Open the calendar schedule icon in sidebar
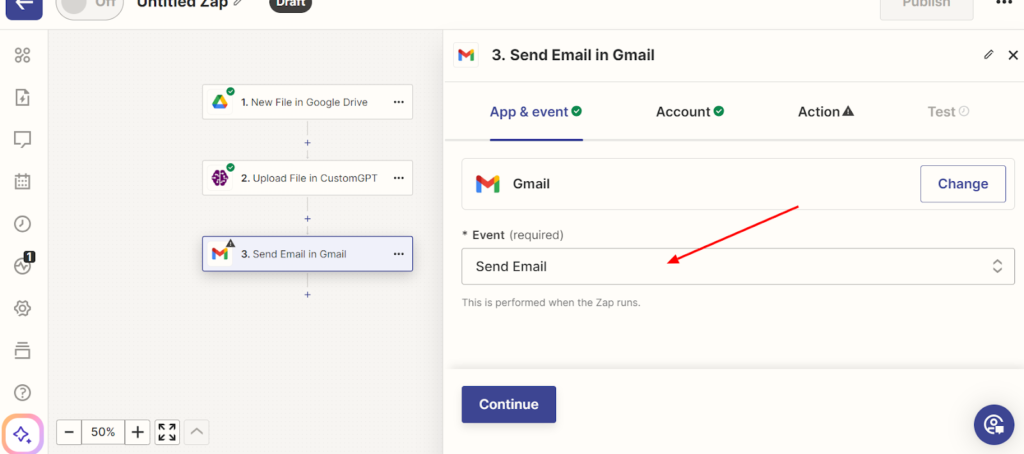 tap(22, 181)
